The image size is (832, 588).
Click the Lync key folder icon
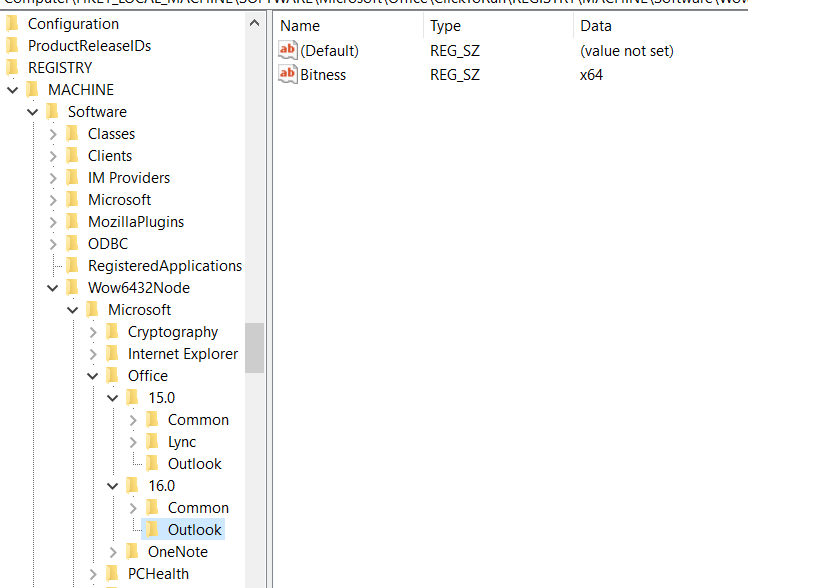point(153,442)
